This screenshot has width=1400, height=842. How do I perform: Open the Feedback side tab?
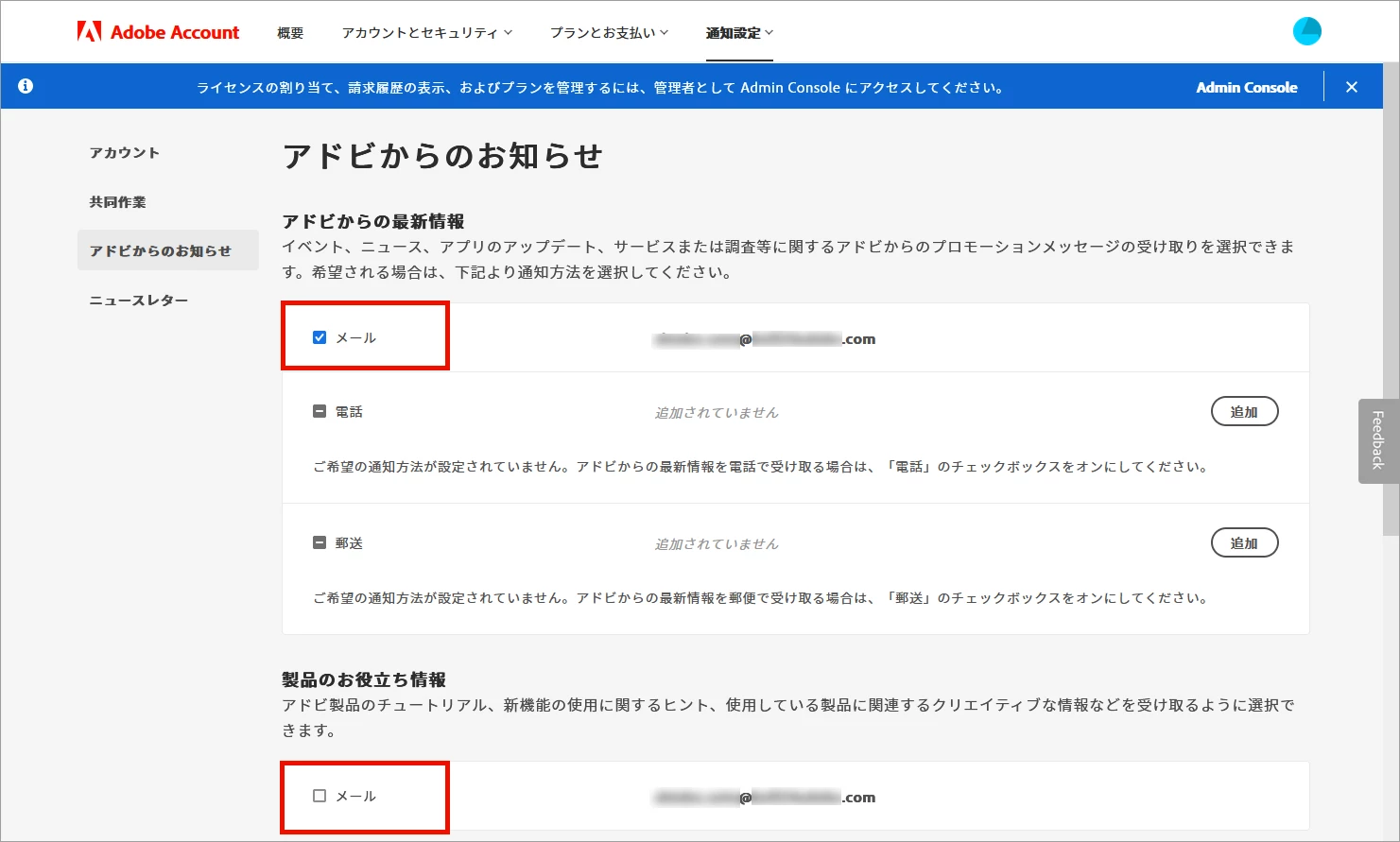pos(1378,440)
